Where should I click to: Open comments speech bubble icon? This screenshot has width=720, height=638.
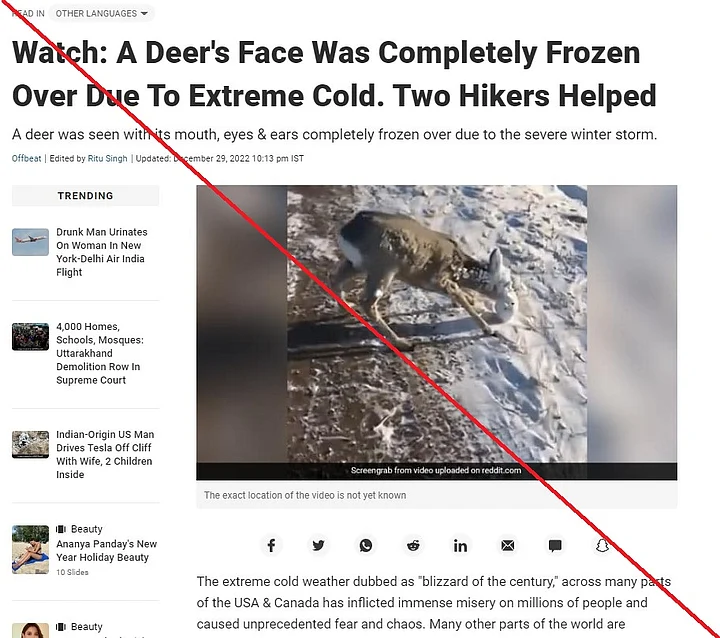point(555,545)
